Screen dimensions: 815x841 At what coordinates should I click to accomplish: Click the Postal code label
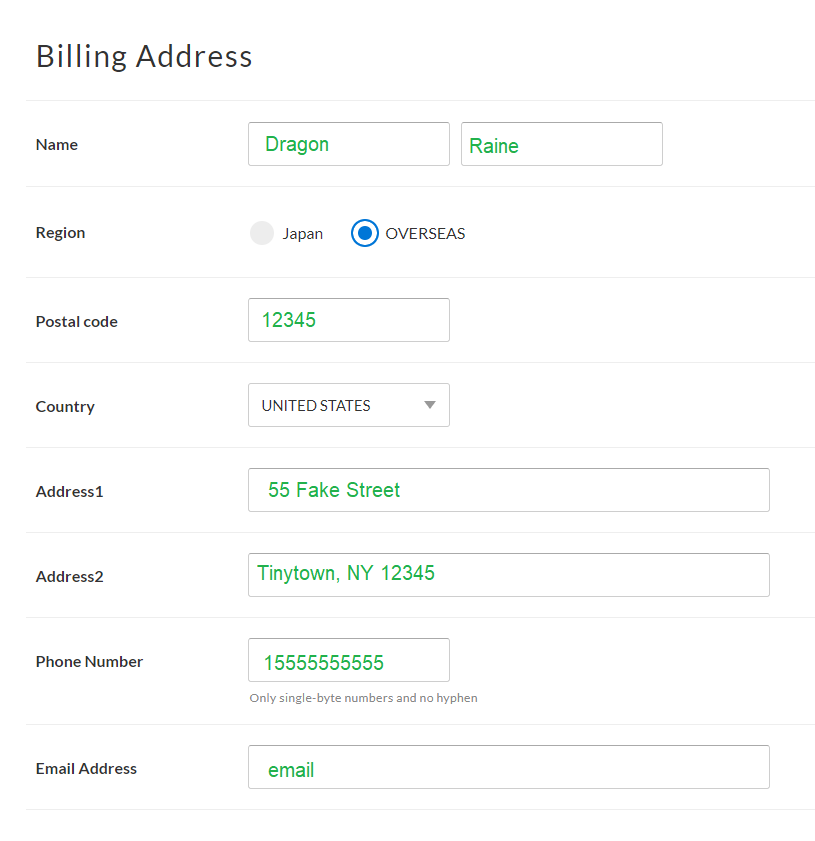[76, 321]
